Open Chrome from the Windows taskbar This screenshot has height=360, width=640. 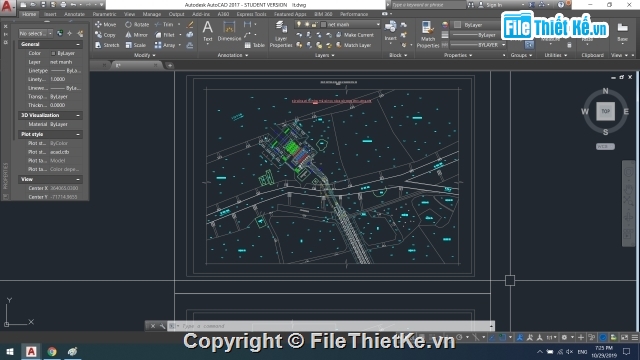pos(52,351)
